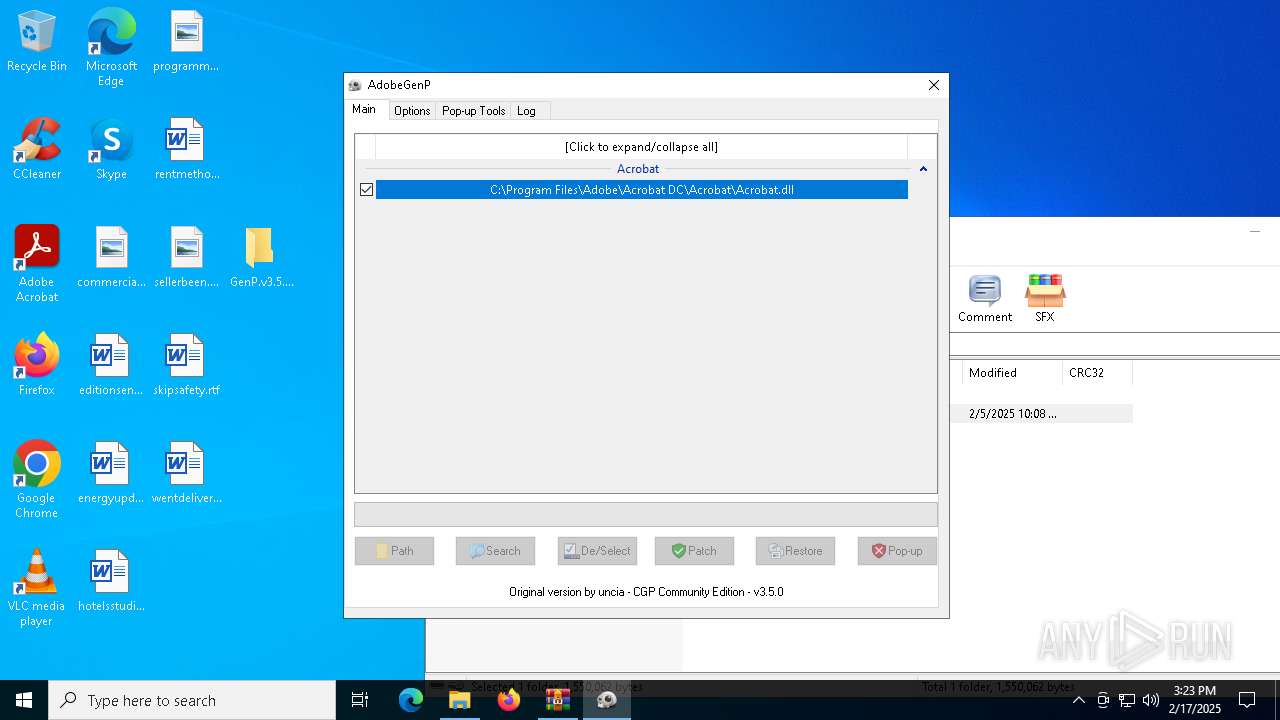Open GenP.v3.5 folder on desktop

coord(261,258)
